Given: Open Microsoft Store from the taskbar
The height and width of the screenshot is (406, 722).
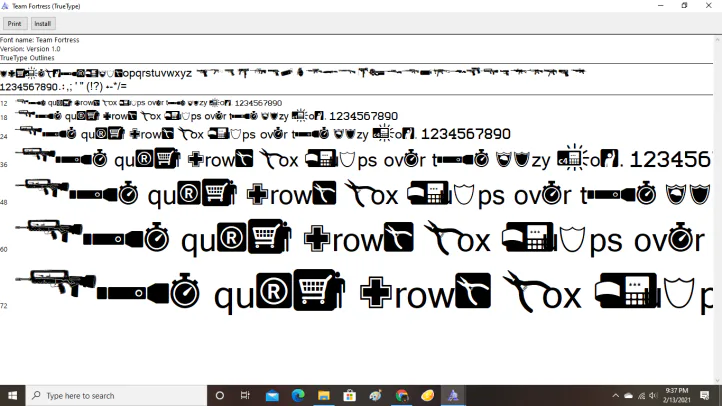Looking at the screenshot, I should (x=349, y=395).
